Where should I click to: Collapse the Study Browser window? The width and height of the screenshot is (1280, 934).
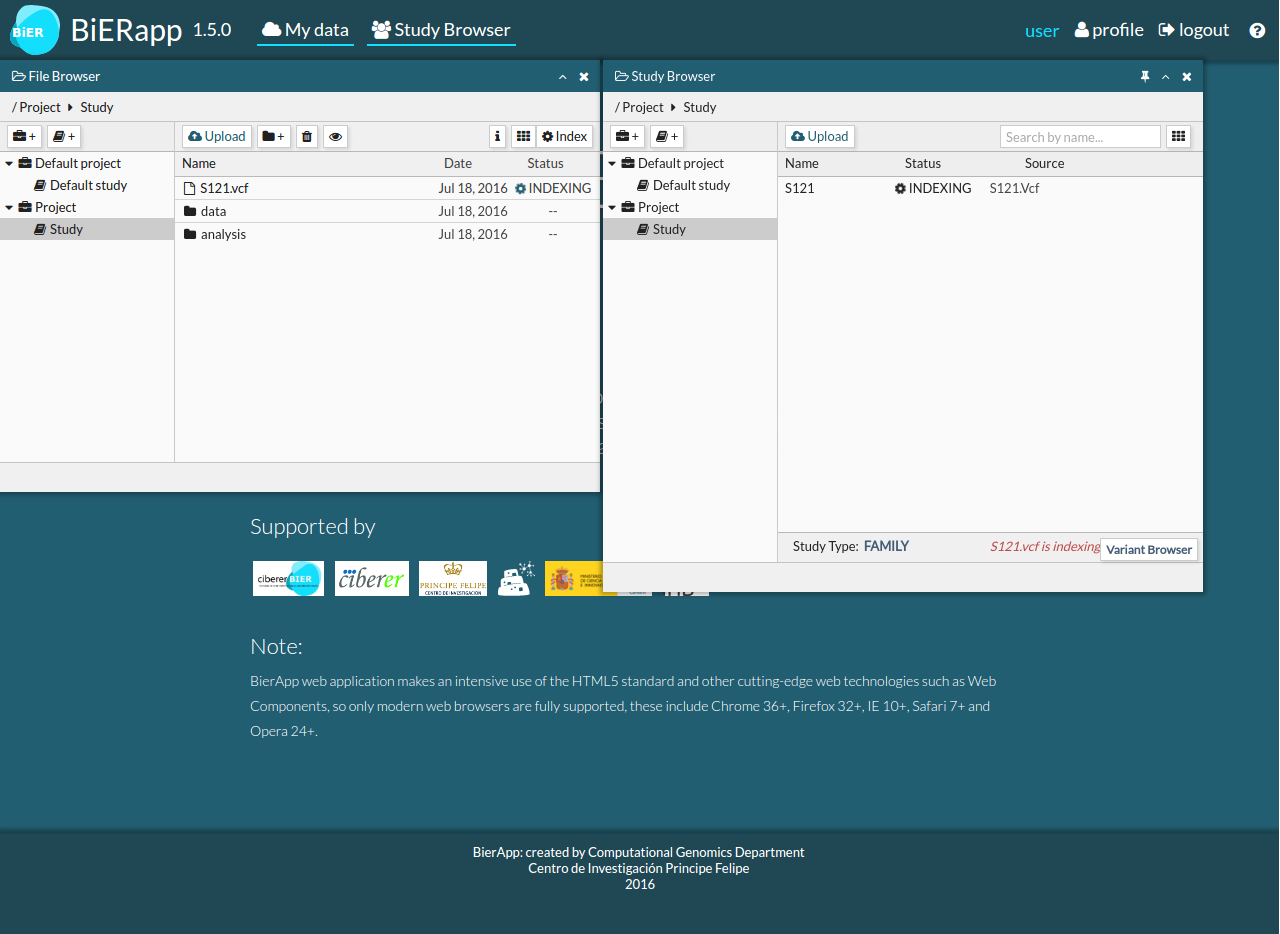1165,77
